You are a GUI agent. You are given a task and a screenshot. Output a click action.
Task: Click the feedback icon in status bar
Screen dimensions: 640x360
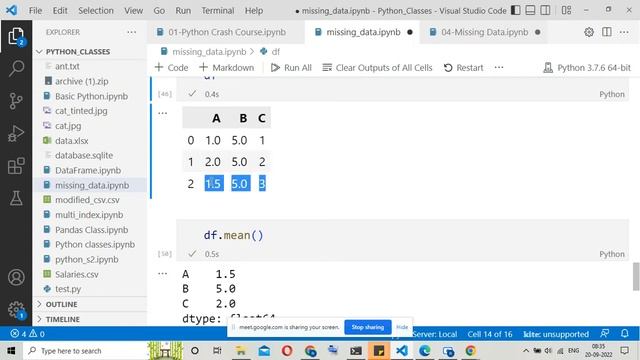point(605,334)
